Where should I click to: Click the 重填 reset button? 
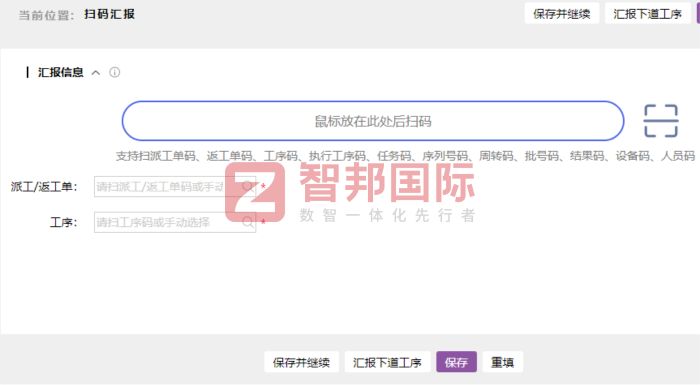point(502,362)
